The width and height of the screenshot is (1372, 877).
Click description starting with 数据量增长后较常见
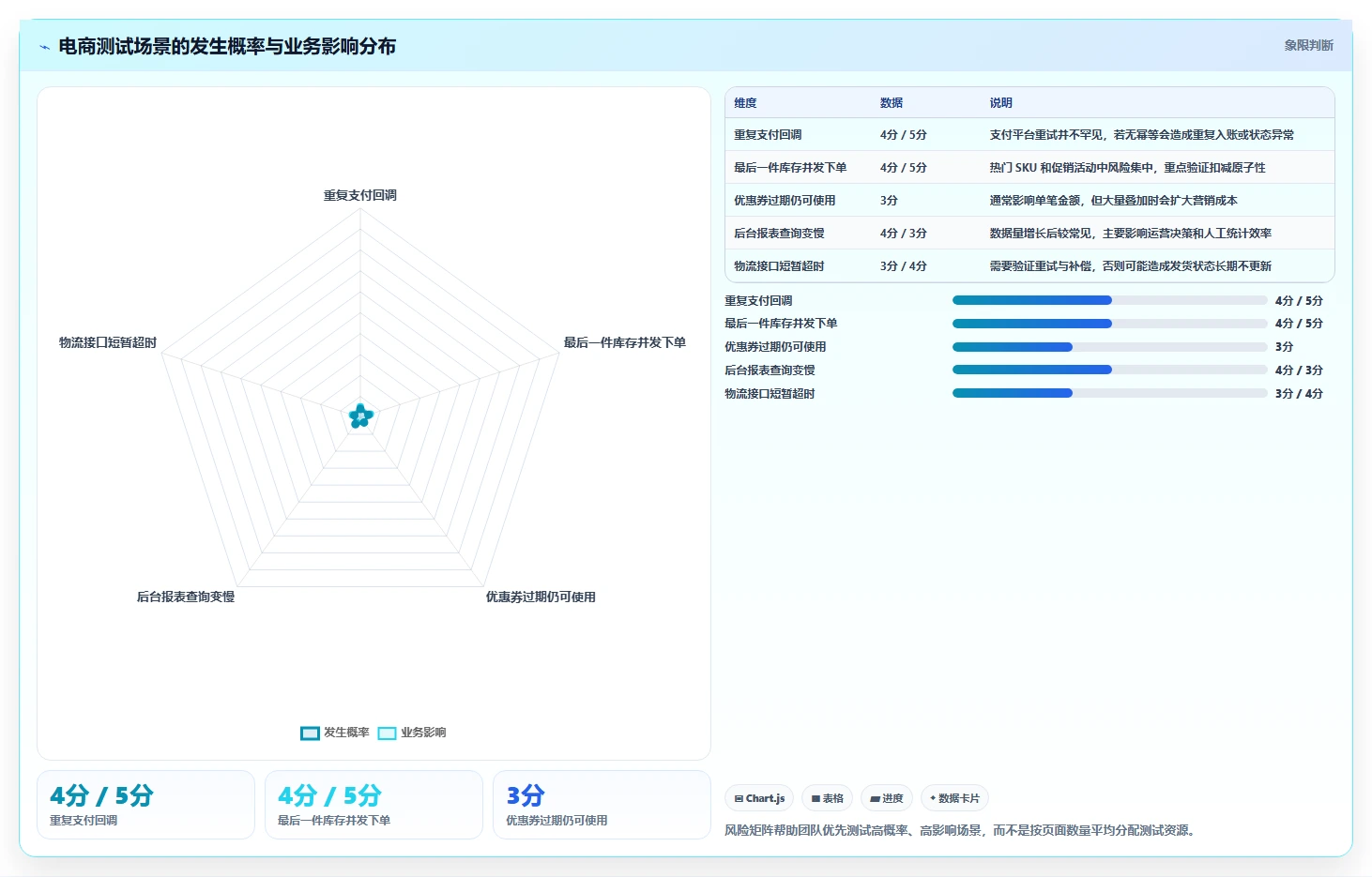(1130, 234)
